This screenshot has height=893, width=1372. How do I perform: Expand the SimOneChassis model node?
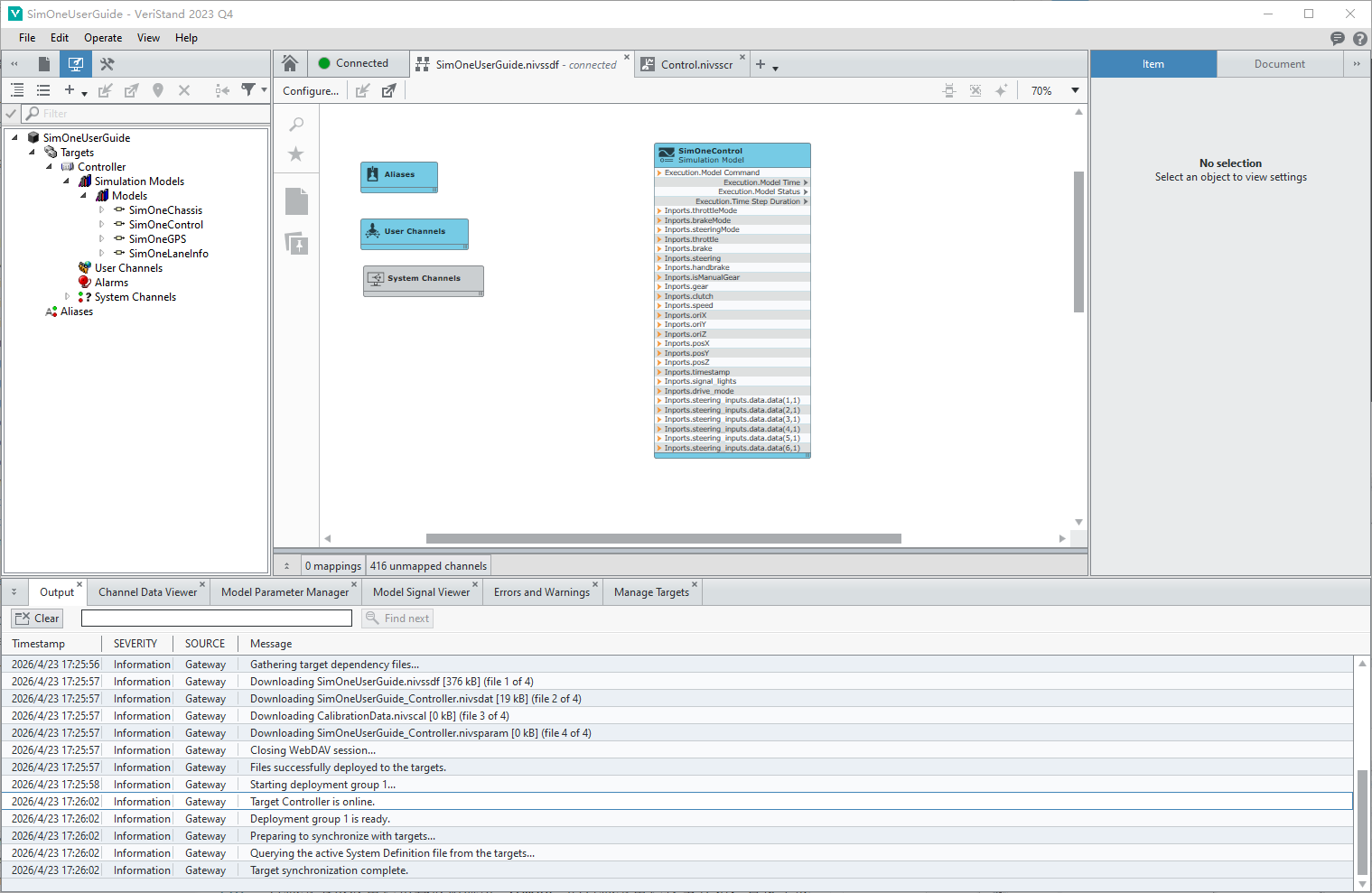[101, 210]
